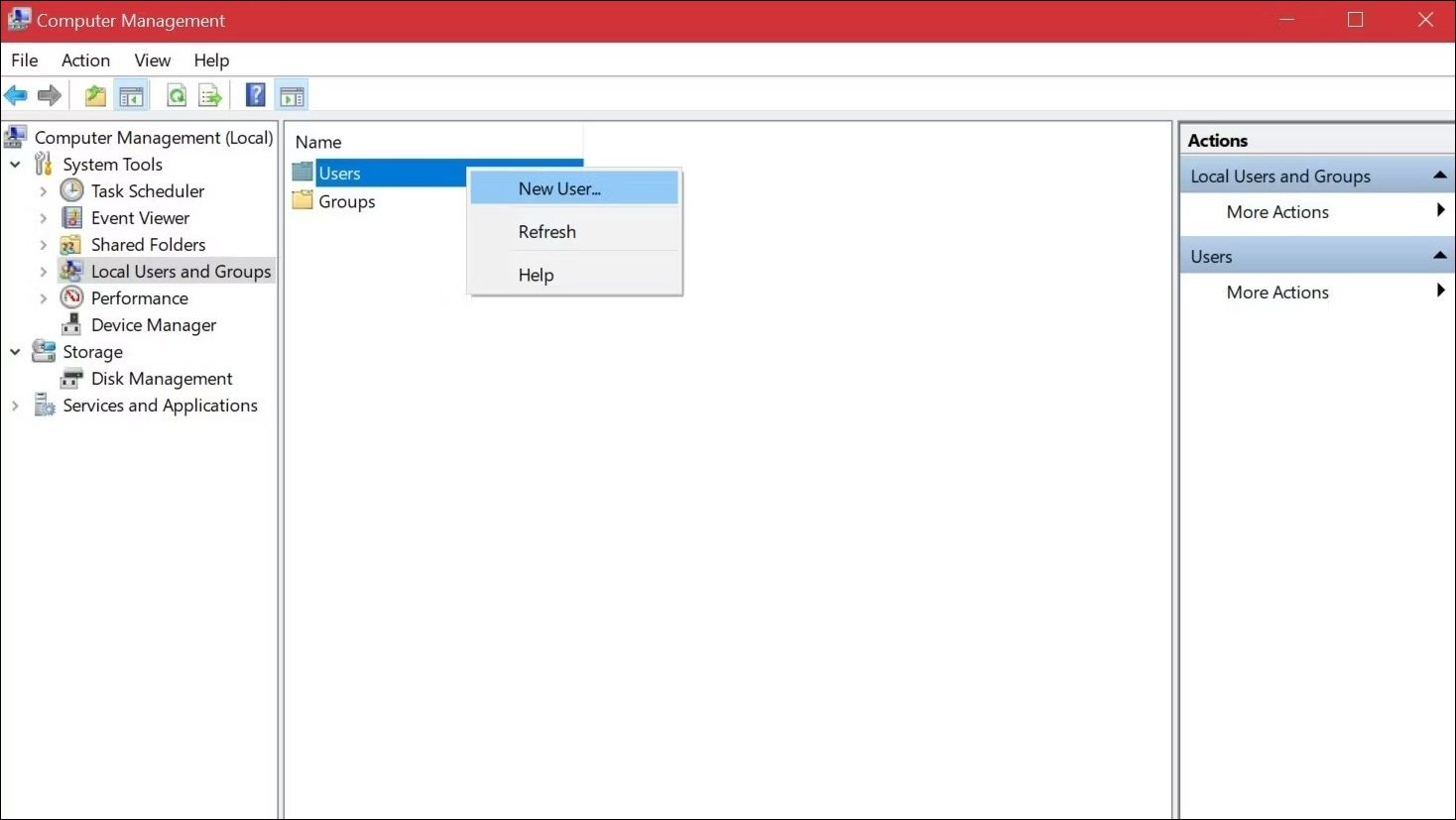Click the Services and Applications icon
The image size is (1456, 820).
point(45,405)
